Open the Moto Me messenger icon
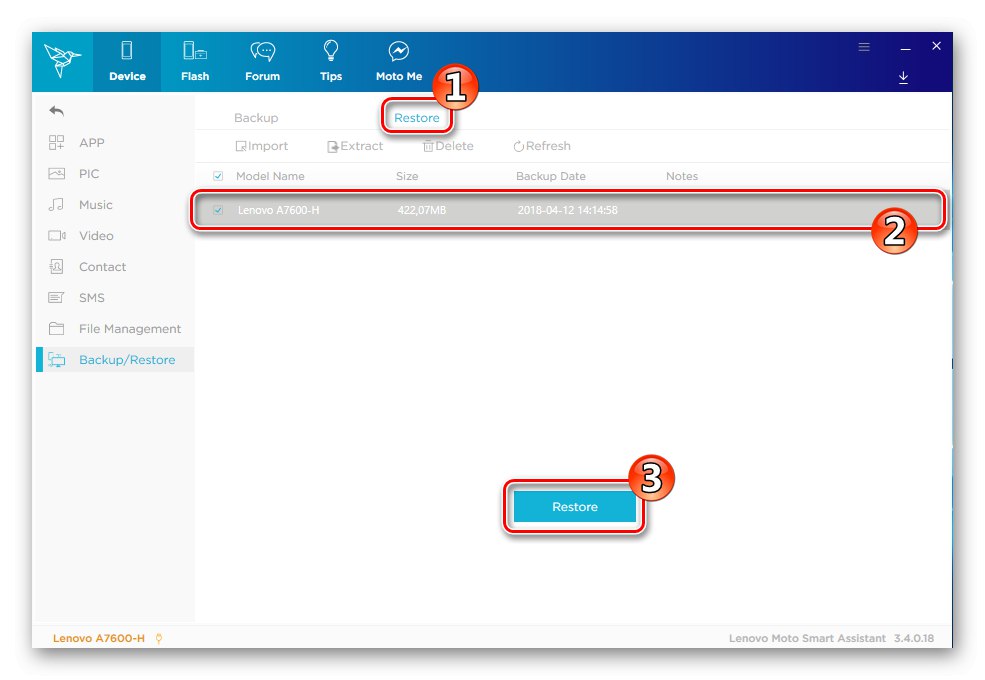This screenshot has width=985, height=680. pos(399,51)
